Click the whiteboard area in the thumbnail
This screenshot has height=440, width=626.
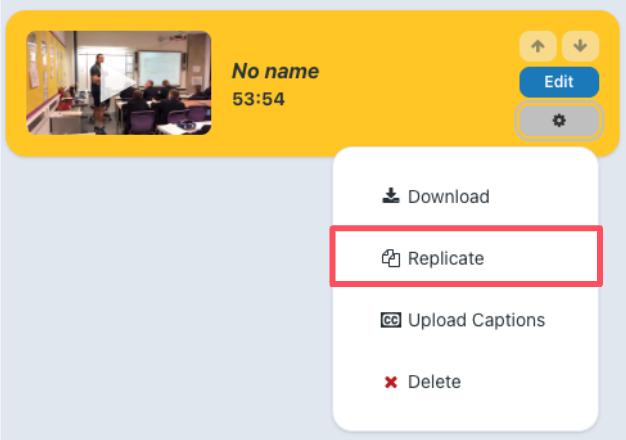[x=160, y=68]
